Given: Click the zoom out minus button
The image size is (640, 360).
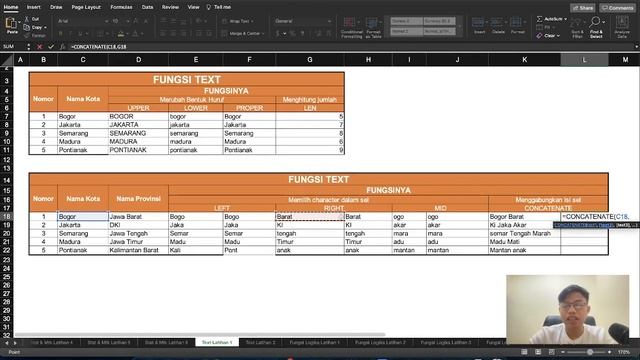Looking at the screenshot, I should [562, 352].
